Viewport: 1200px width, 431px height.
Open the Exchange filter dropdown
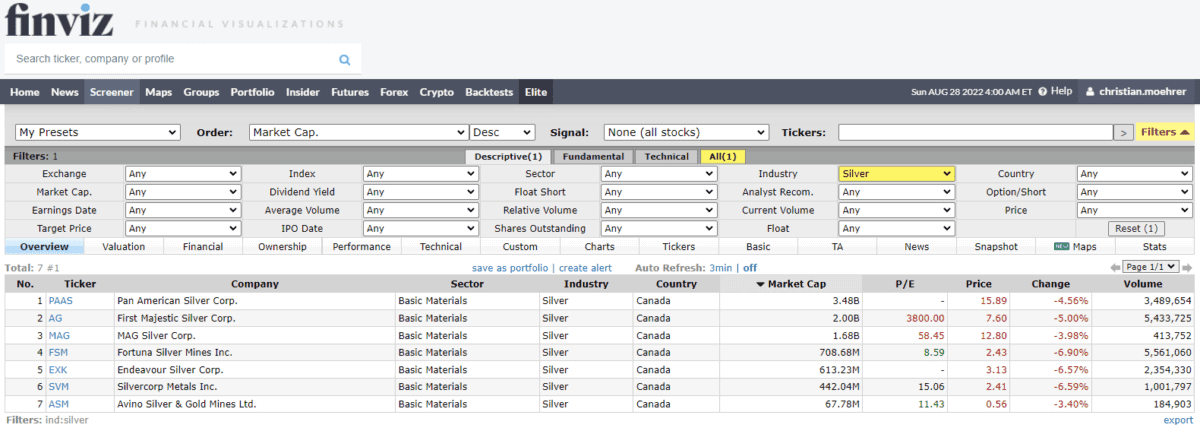click(x=183, y=174)
